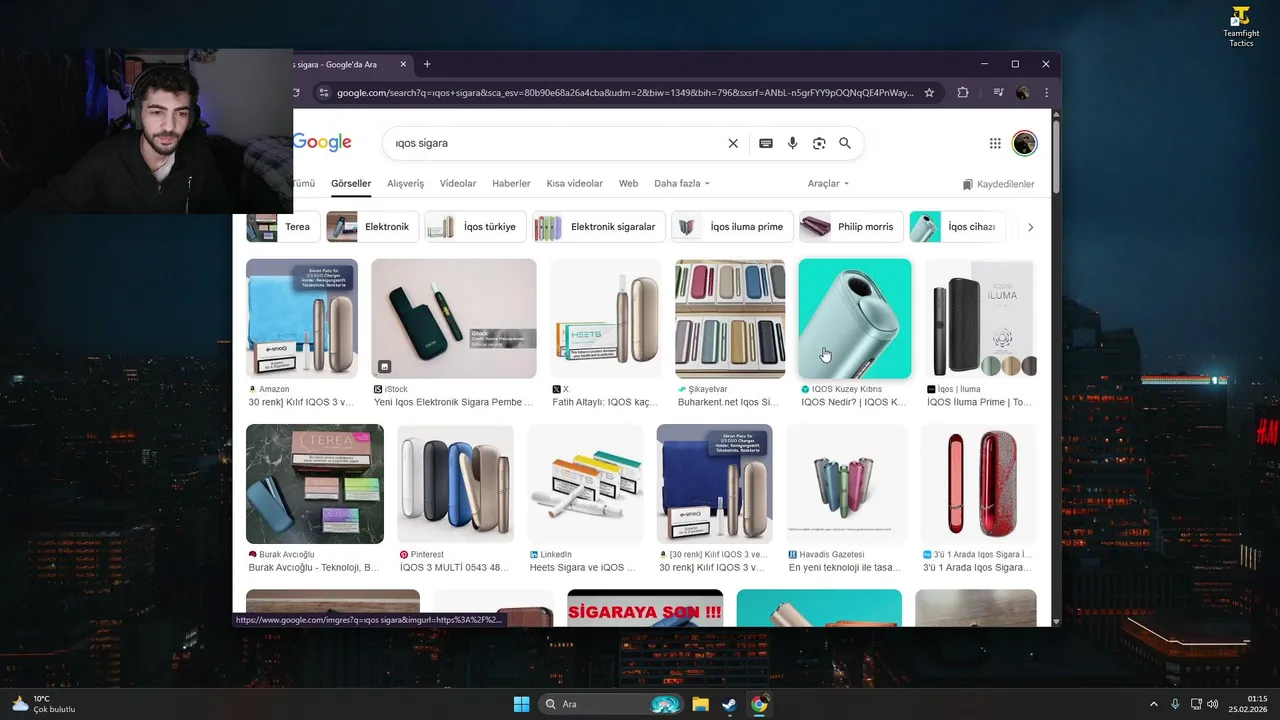Open Chrome media controls icon

pos(998,92)
